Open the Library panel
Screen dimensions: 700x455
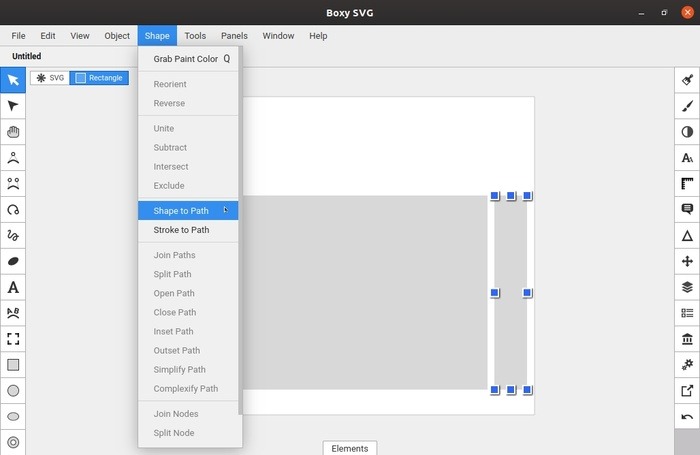click(x=687, y=339)
